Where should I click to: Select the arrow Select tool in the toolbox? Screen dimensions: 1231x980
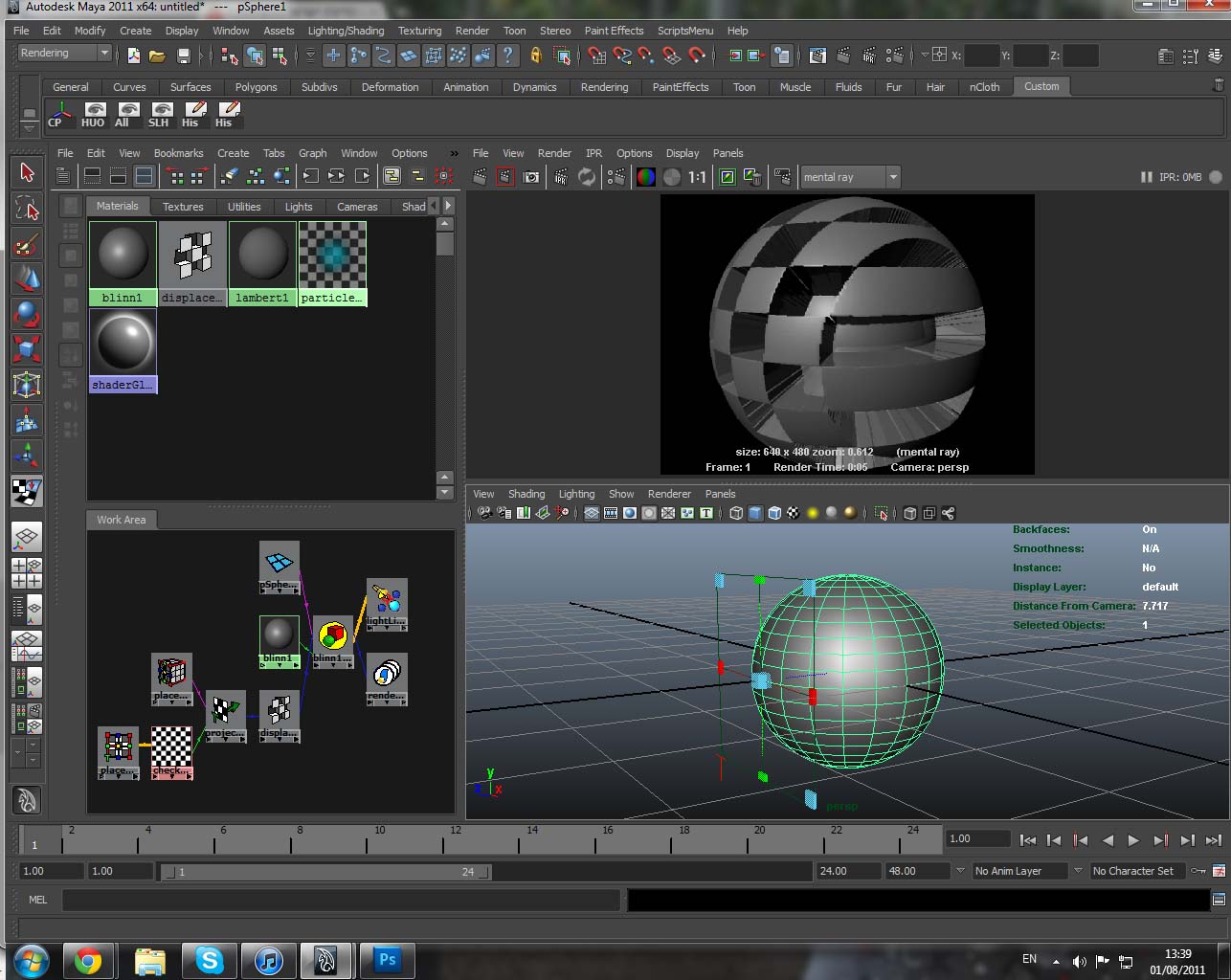27,172
